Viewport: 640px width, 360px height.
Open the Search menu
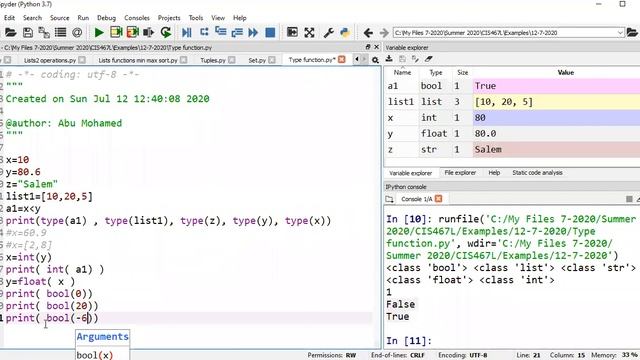(x=32, y=18)
